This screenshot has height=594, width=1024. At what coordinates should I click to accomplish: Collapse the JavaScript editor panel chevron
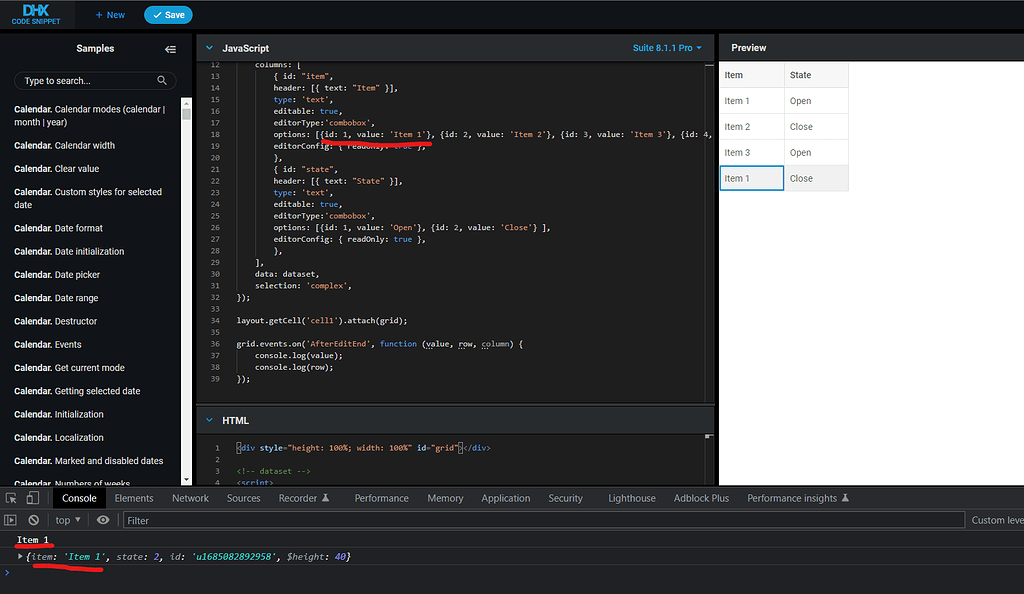point(207,47)
